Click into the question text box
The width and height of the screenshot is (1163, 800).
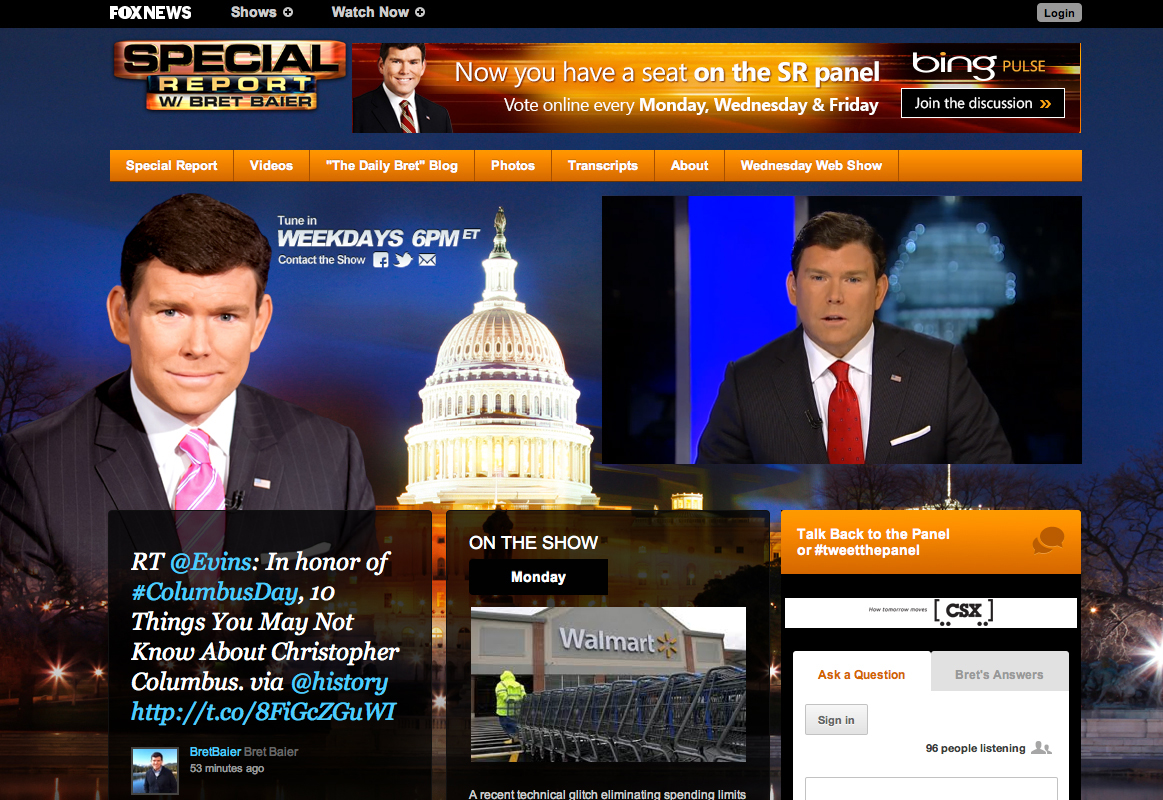coord(931,789)
